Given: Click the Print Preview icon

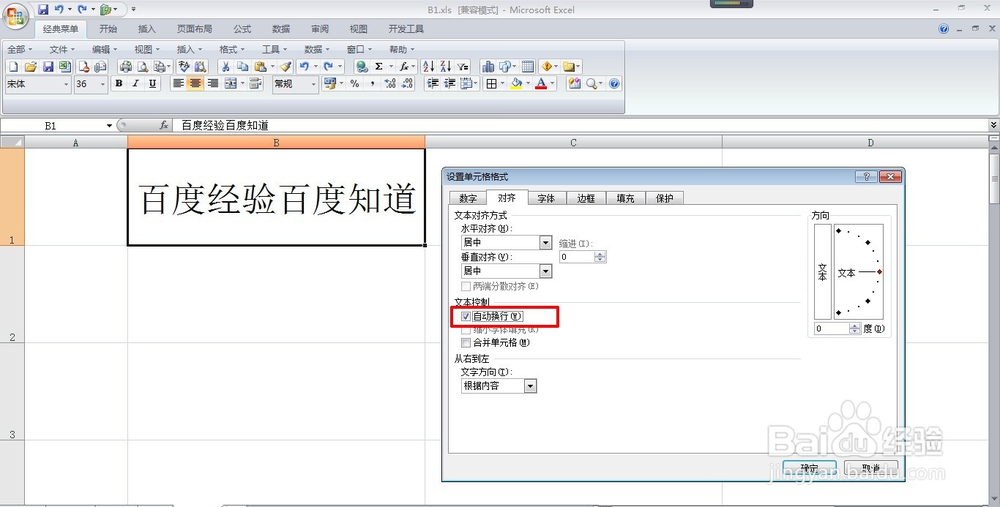Looking at the screenshot, I should (142, 66).
